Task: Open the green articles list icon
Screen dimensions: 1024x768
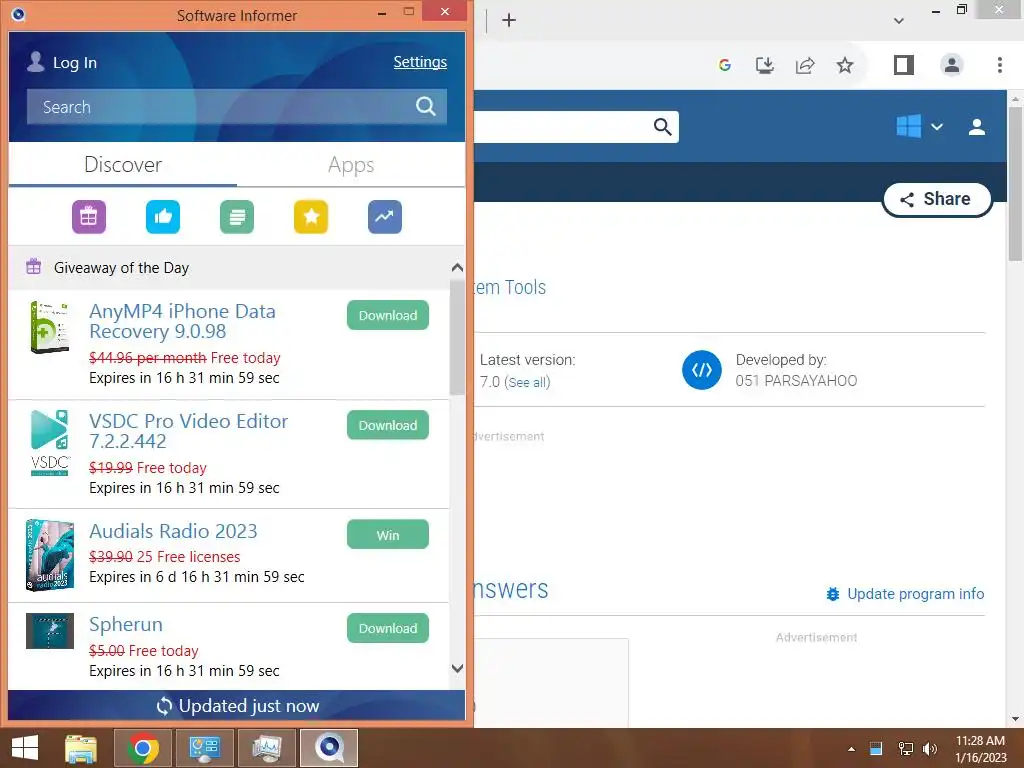Action: [x=237, y=217]
